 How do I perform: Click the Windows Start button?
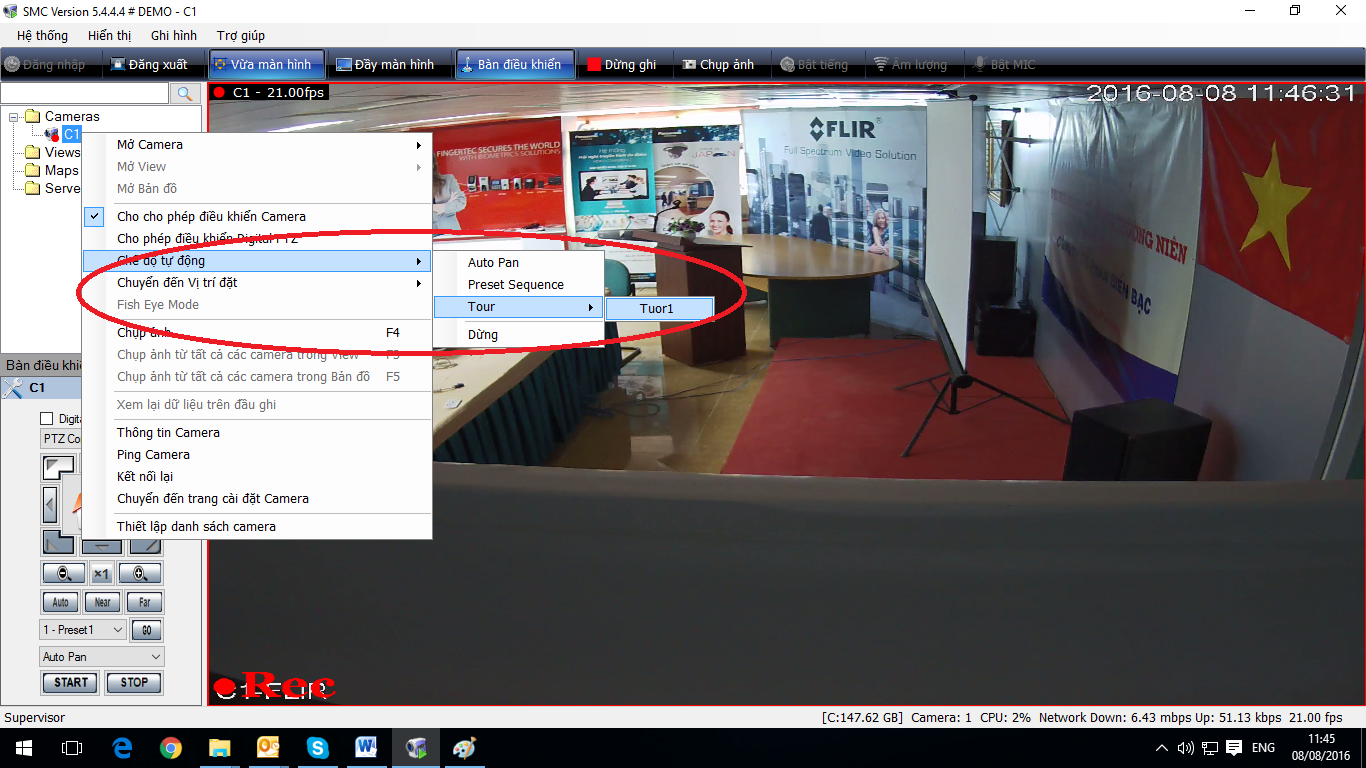(24, 748)
